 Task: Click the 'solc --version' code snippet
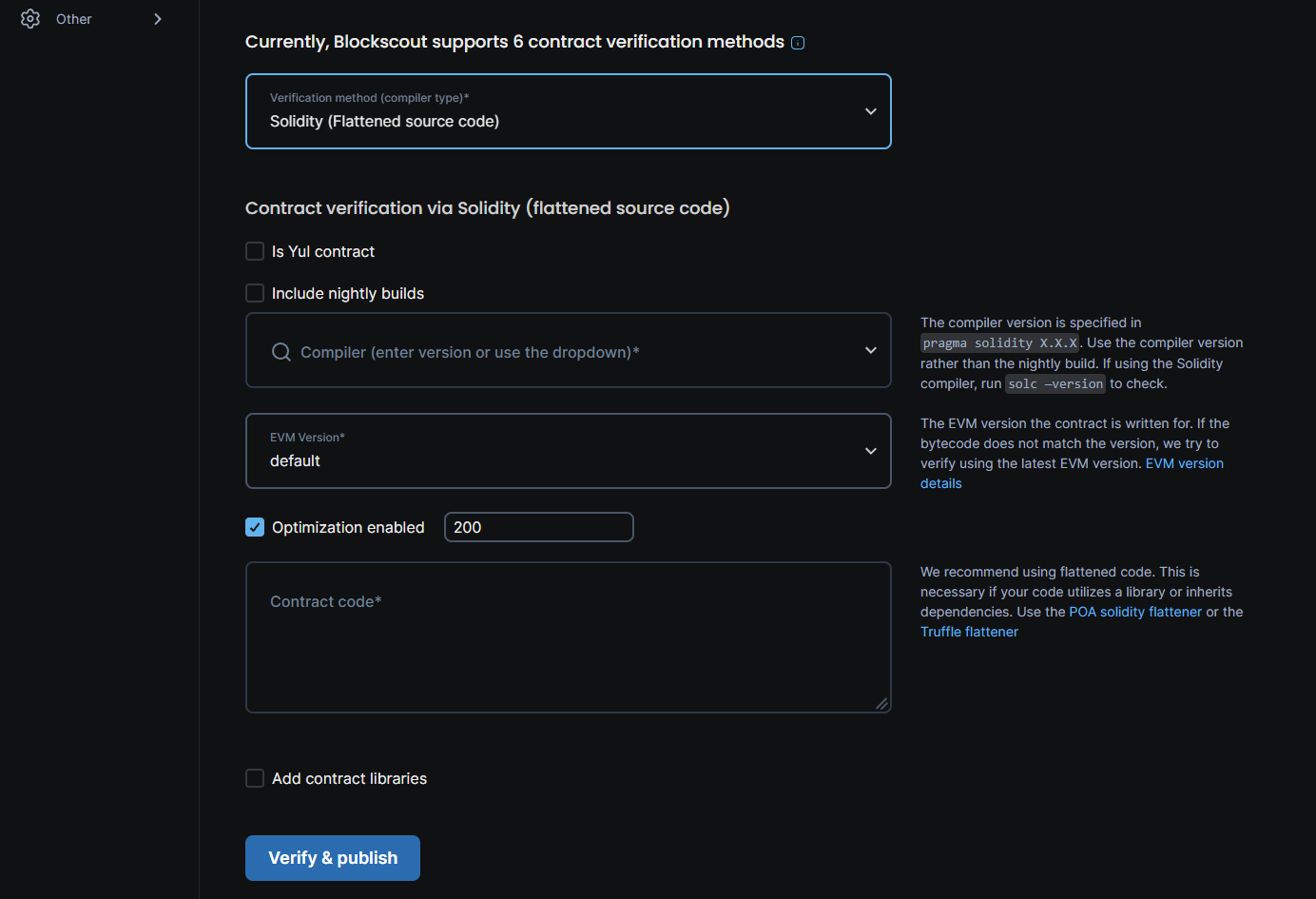click(x=1055, y=384)
